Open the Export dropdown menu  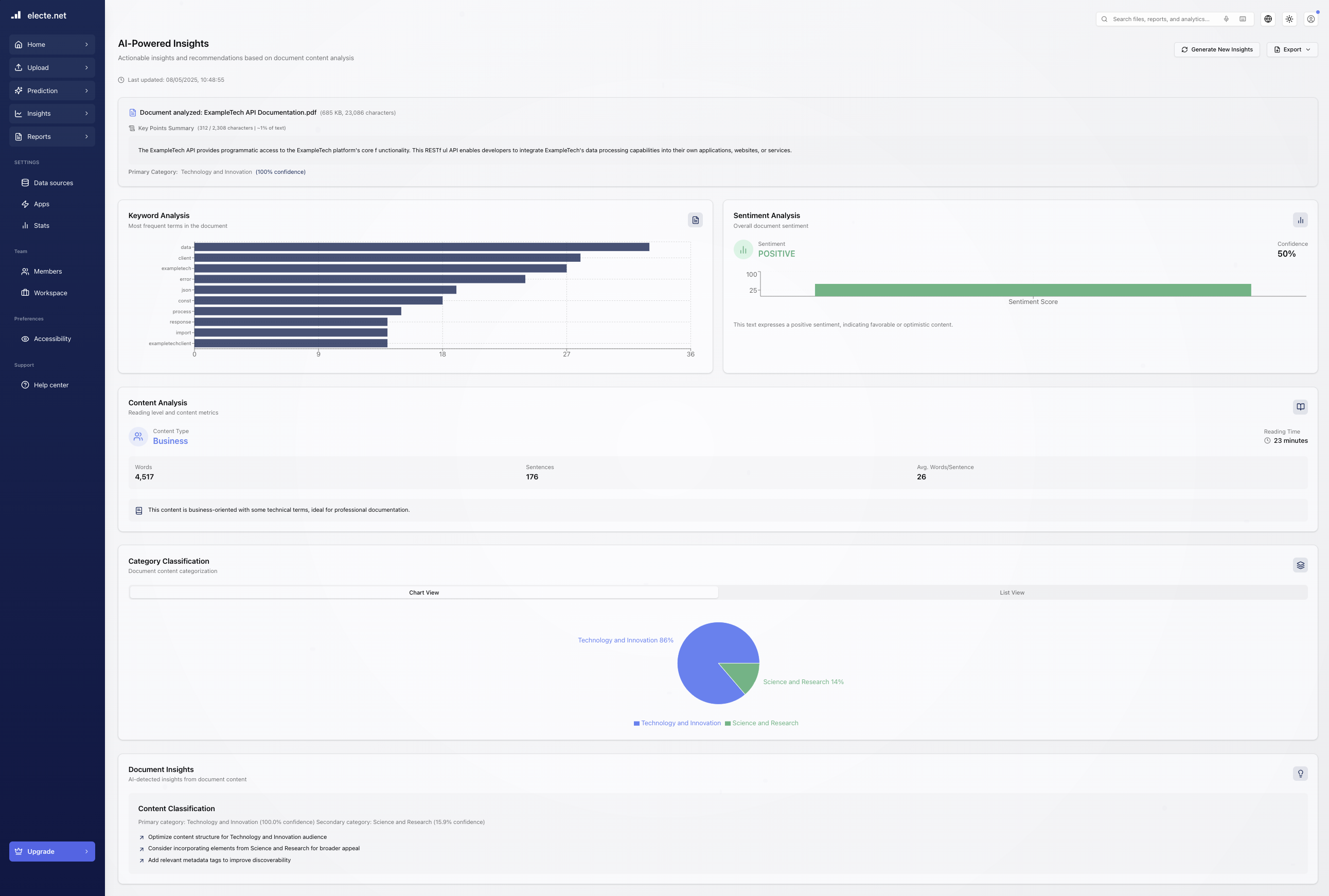coord(1292,50)
